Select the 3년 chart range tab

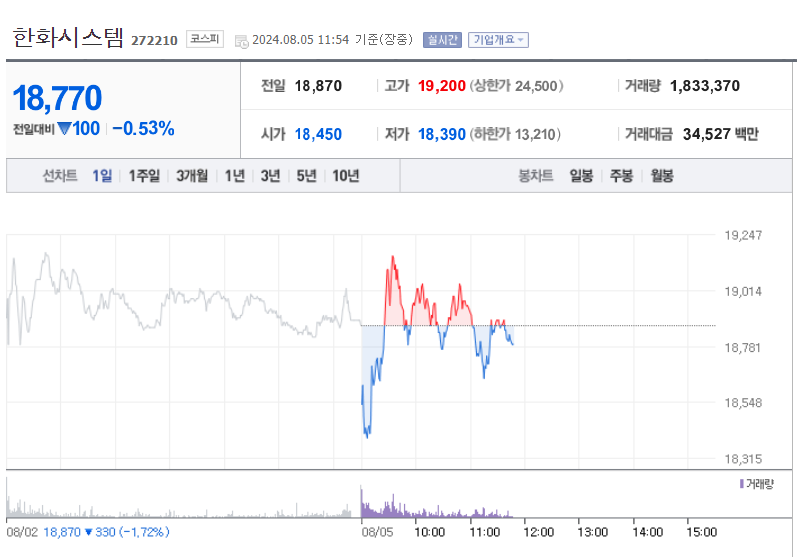point(270,176)
